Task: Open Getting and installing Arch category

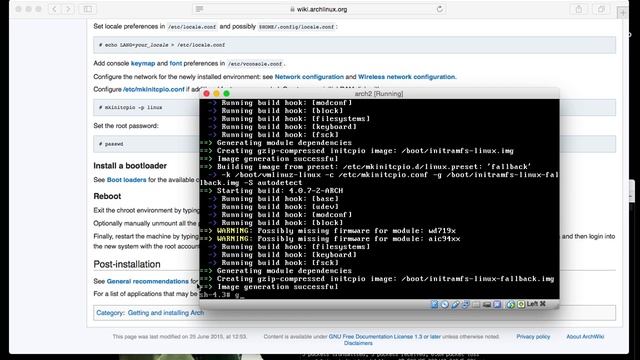Action: coord(166,313)
